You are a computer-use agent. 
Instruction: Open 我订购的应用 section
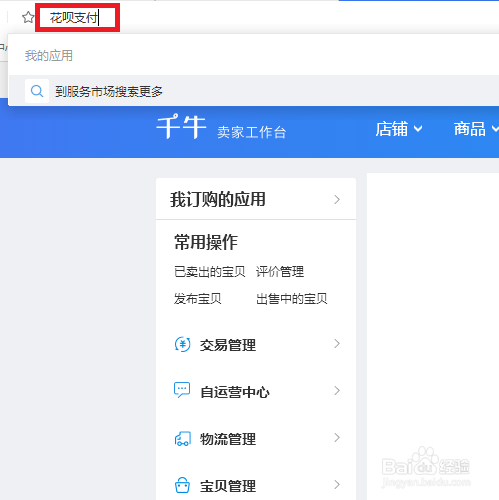pyautogui.click(x=256, y=199)
